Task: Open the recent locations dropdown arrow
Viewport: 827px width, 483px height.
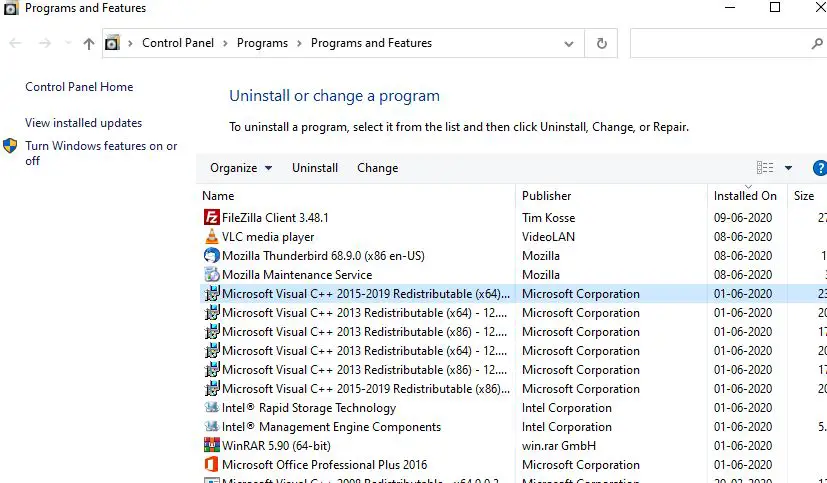Action: (x=68, y=43)
